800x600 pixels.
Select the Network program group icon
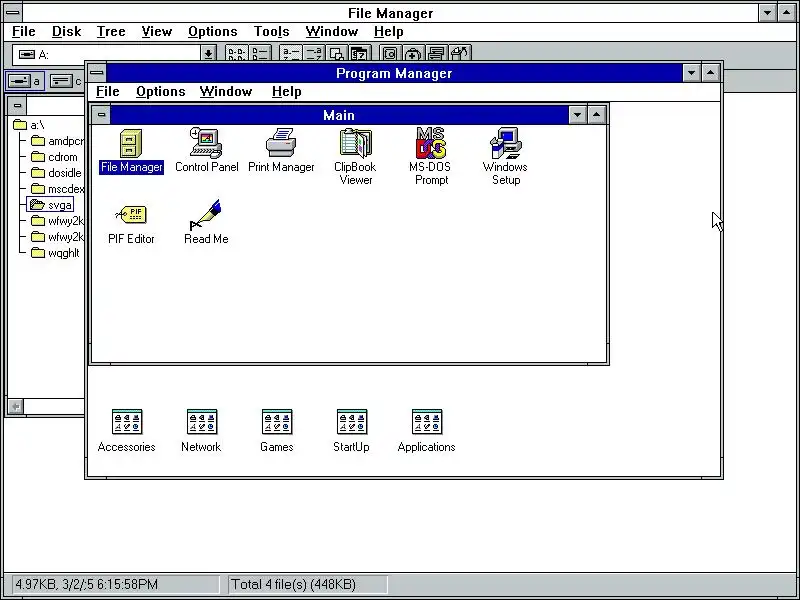point(202,431)
